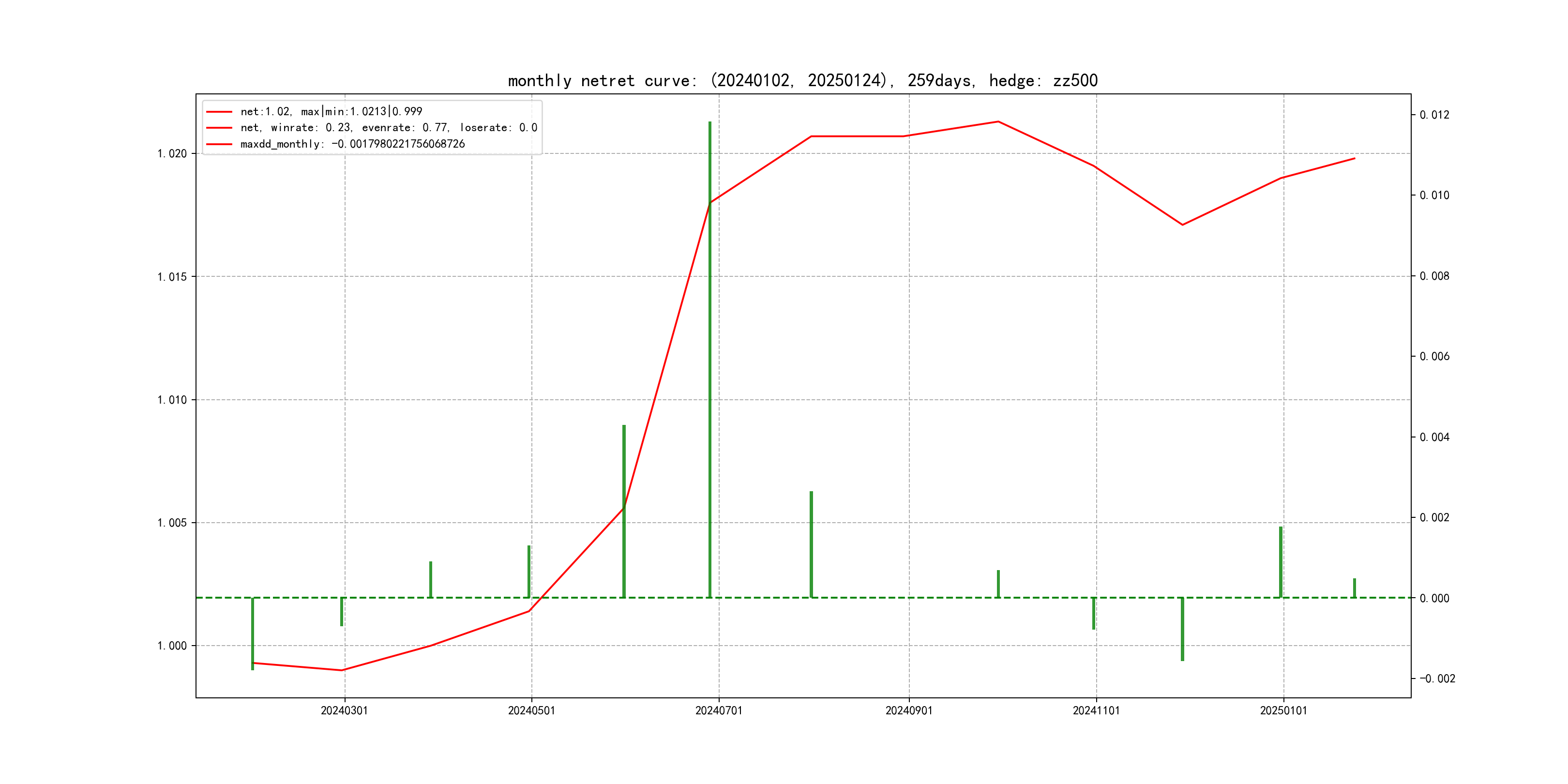Click the x-axis label 20240301

pos(344,710)
